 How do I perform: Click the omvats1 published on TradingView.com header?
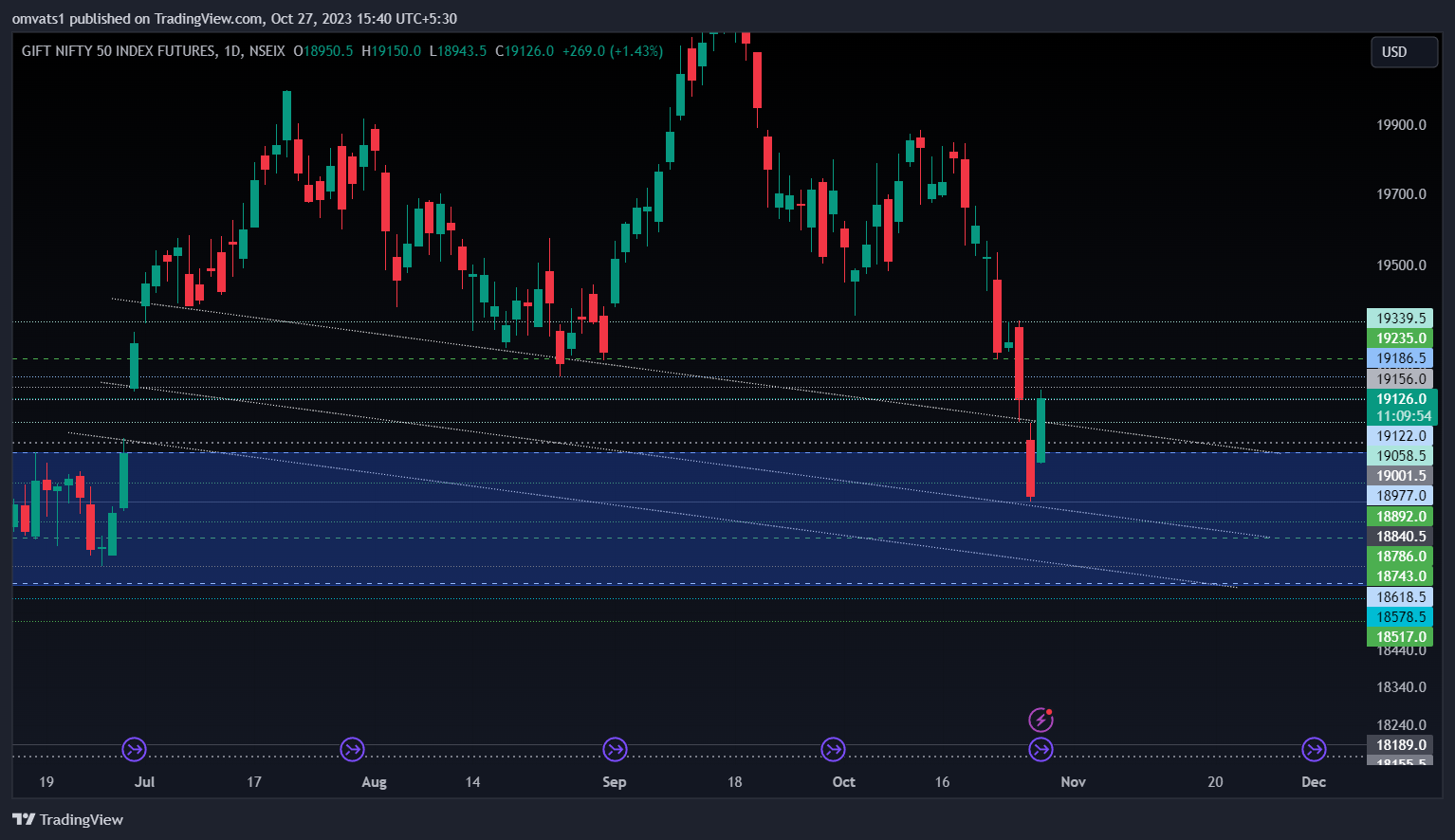click(234, 19)
